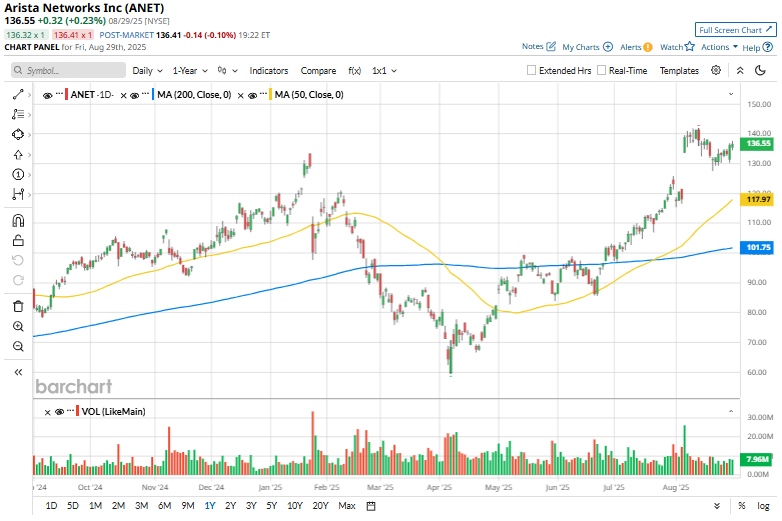Open the candlestick chart type dropdown
Viewport: 782px width, 521px height.
point(227,71)
